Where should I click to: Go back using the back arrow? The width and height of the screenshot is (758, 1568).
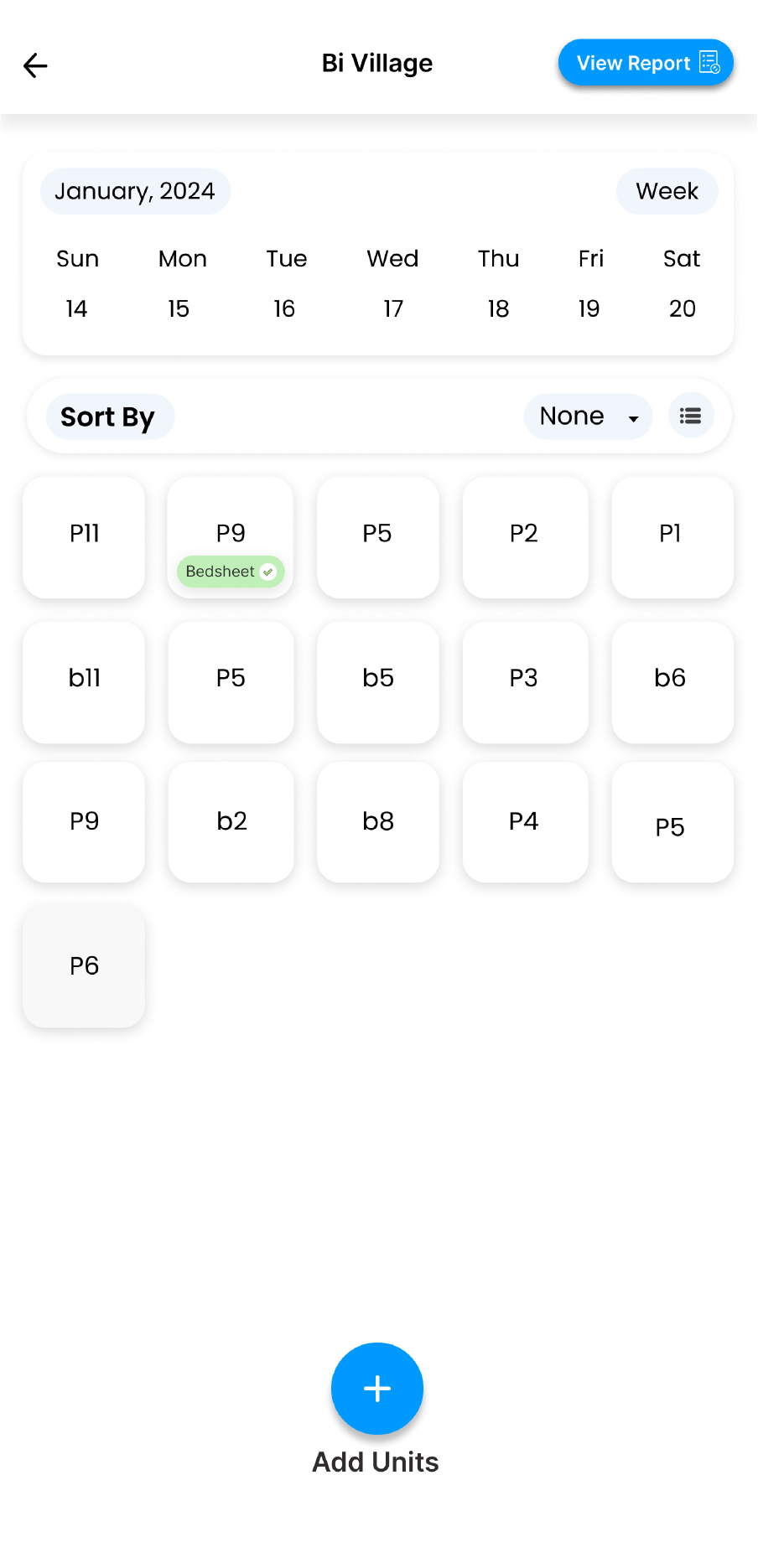coord(35,65)
